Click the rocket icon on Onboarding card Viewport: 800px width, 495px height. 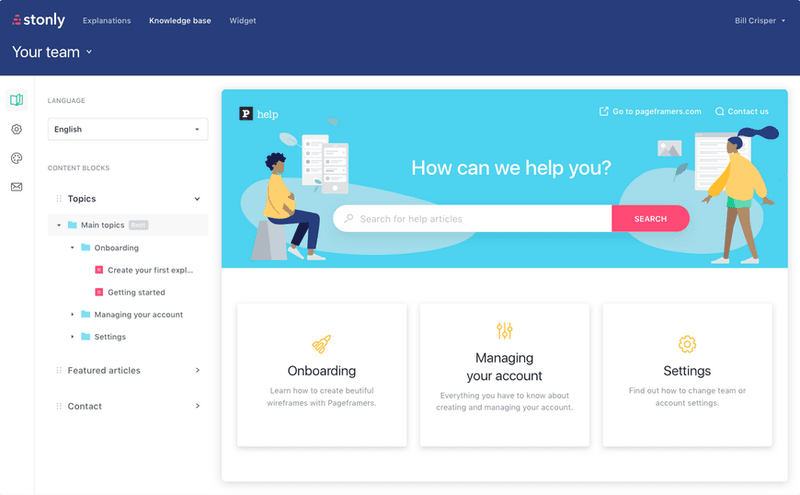(321, 344)
